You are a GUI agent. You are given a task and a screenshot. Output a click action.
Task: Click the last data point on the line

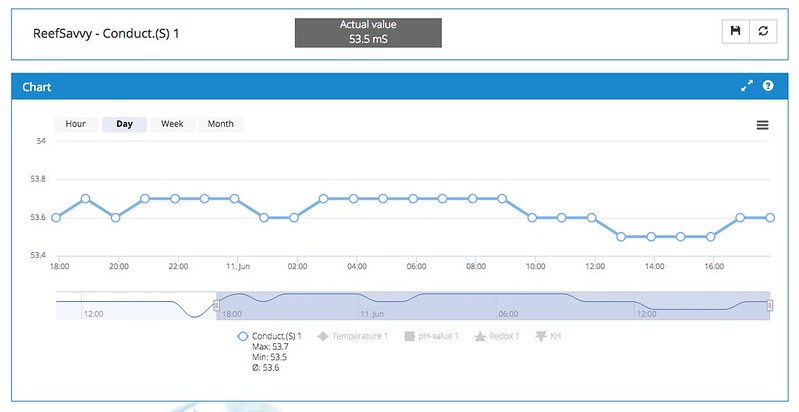(770, 217)
